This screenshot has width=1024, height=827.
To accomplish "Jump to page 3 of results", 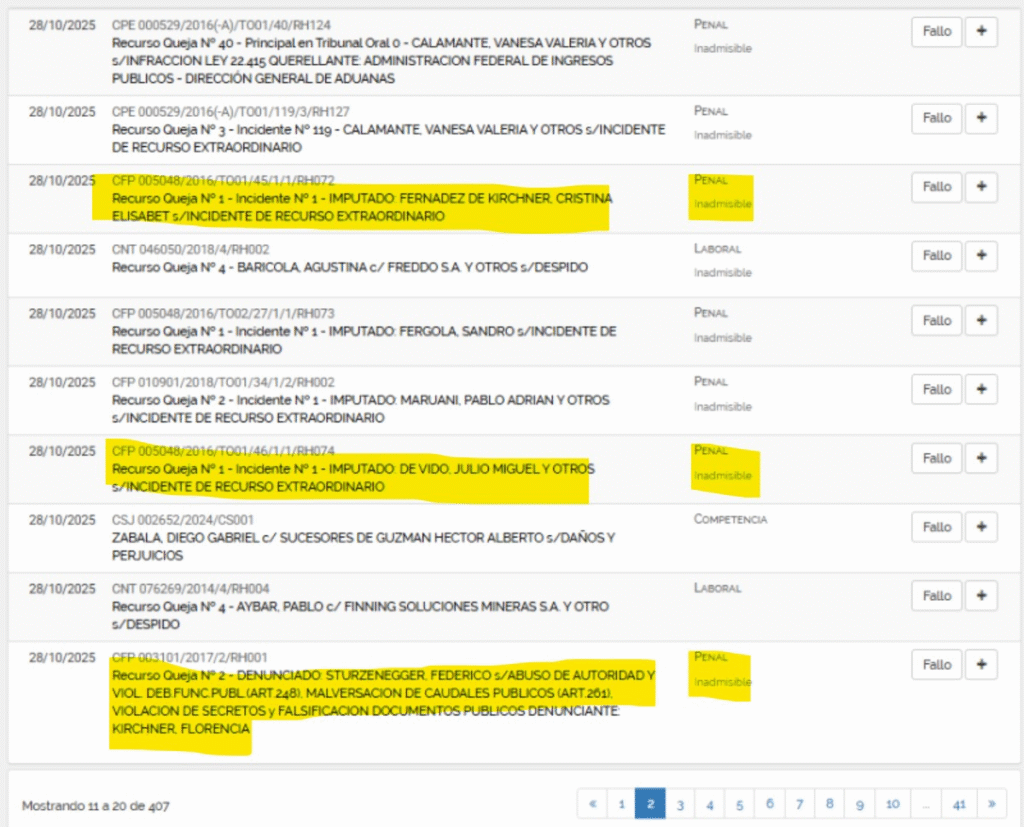I will (680, 804).
